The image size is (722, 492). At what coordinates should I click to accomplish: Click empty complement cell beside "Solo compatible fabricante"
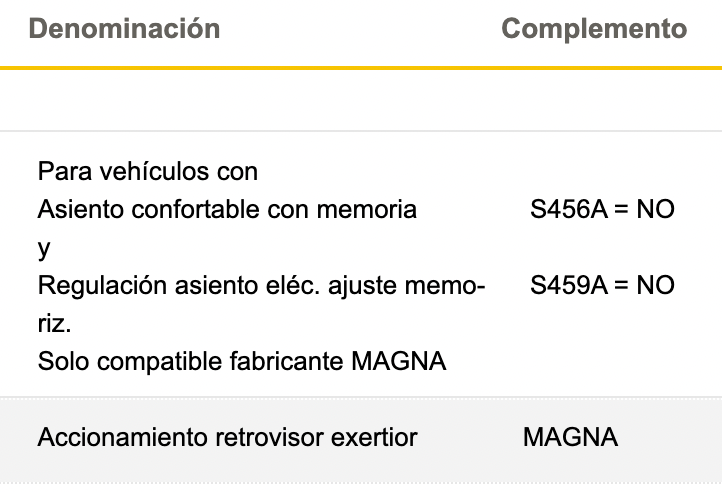[602, 361]
